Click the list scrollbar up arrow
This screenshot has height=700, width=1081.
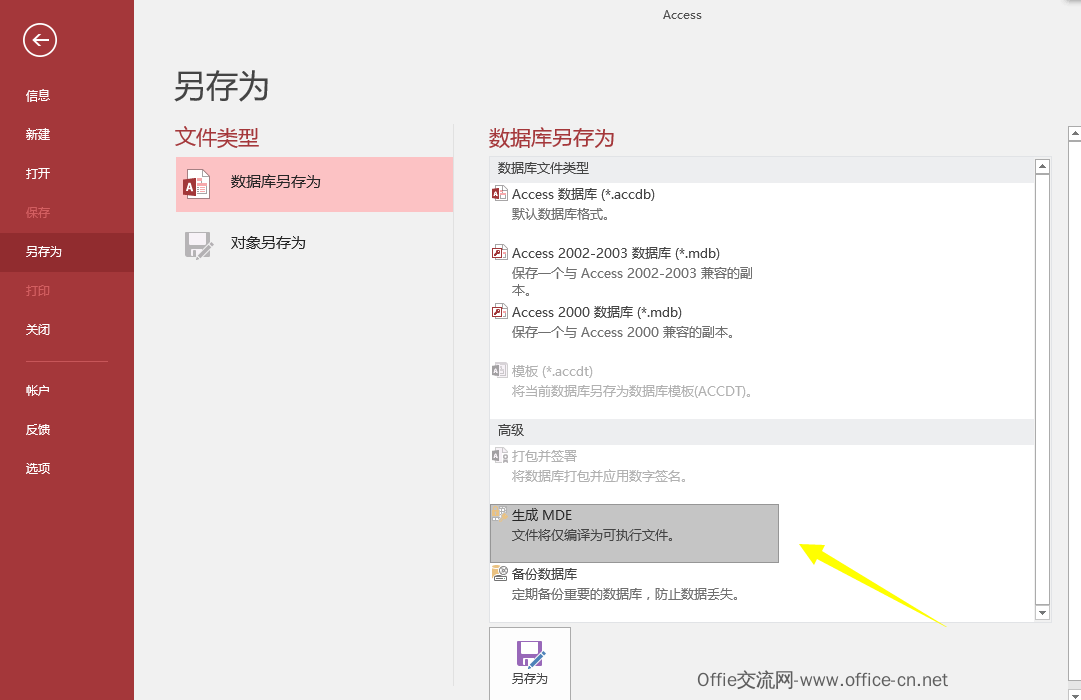(x=1042, y=166)
